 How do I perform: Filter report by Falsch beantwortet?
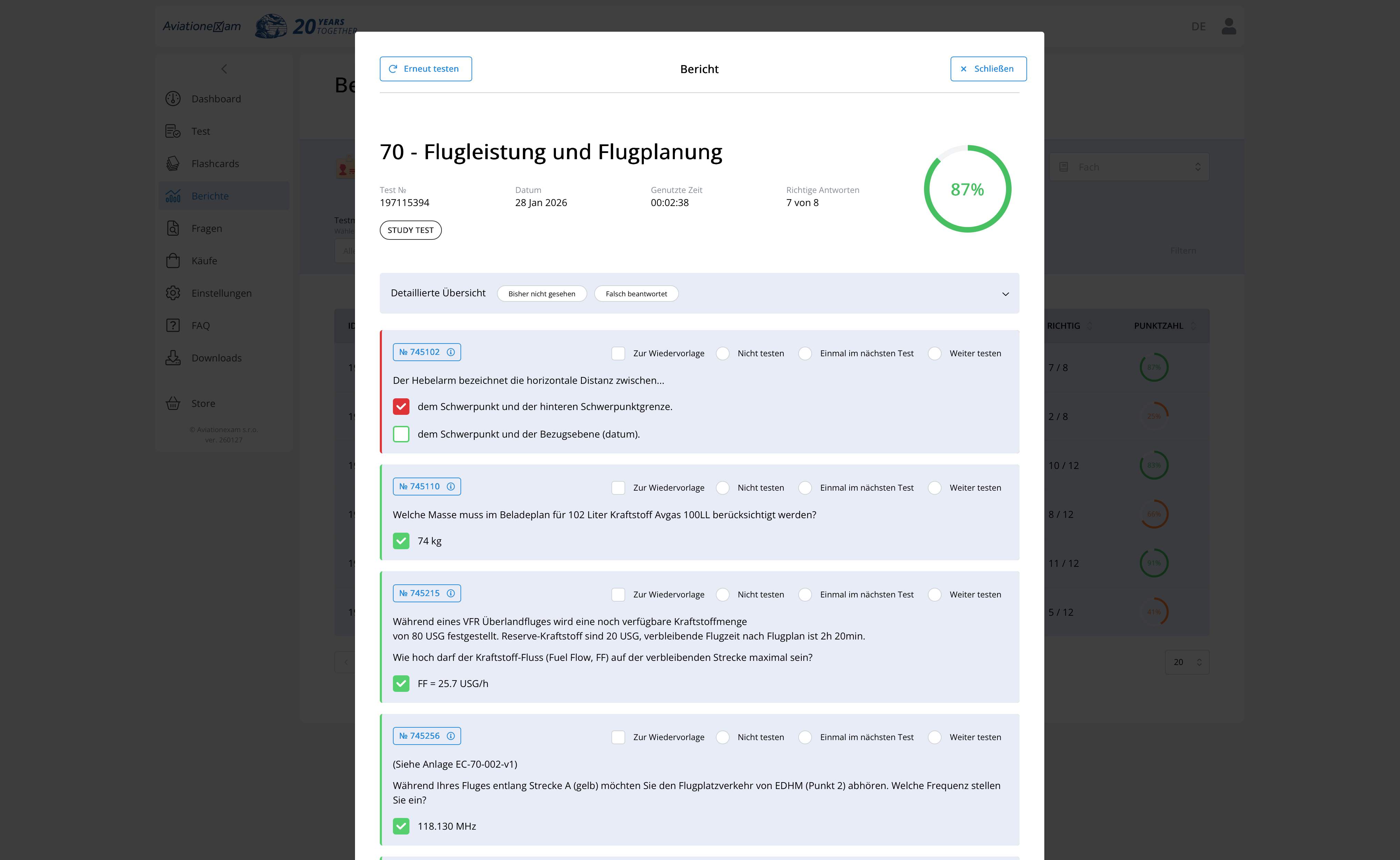tap(636, 294)
